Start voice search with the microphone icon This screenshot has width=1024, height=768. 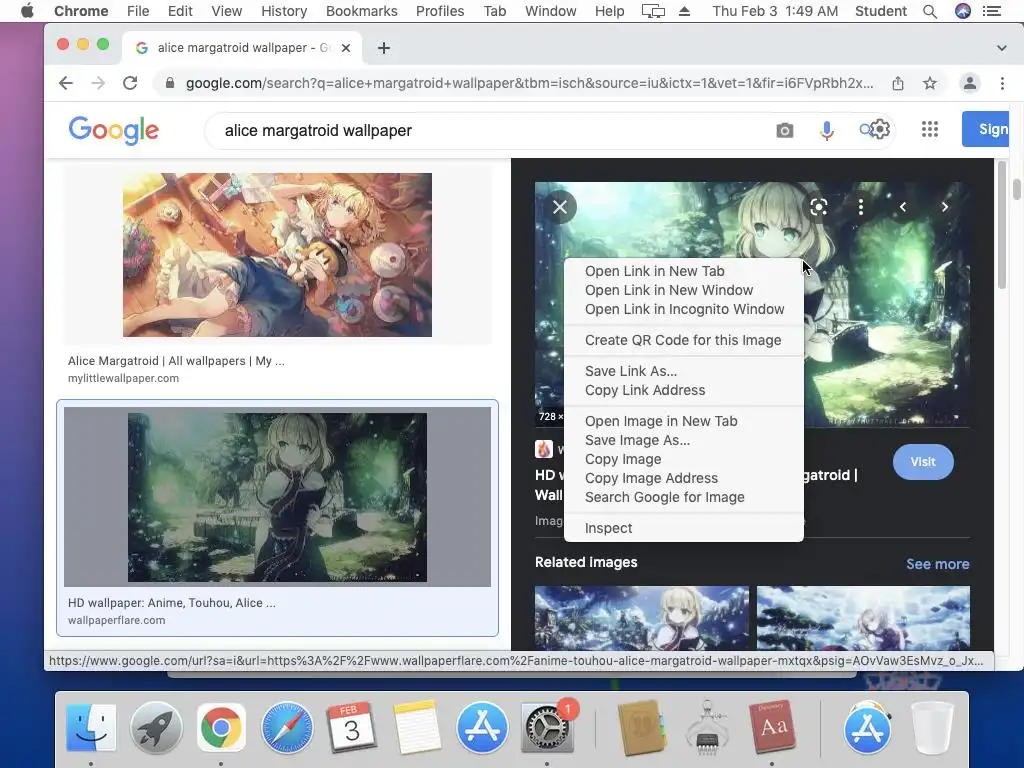(826, 131)
